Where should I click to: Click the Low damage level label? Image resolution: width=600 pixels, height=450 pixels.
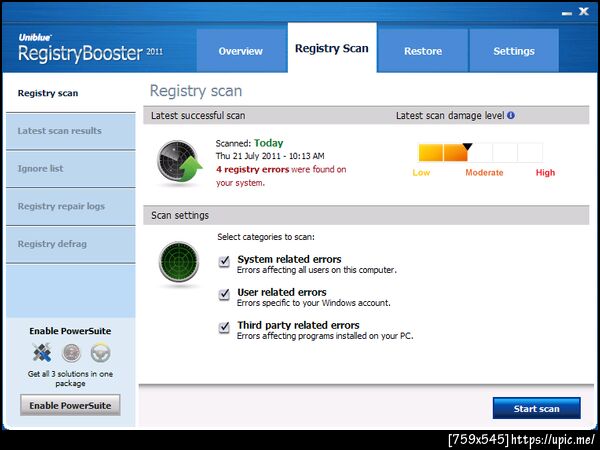coord(421,173)
